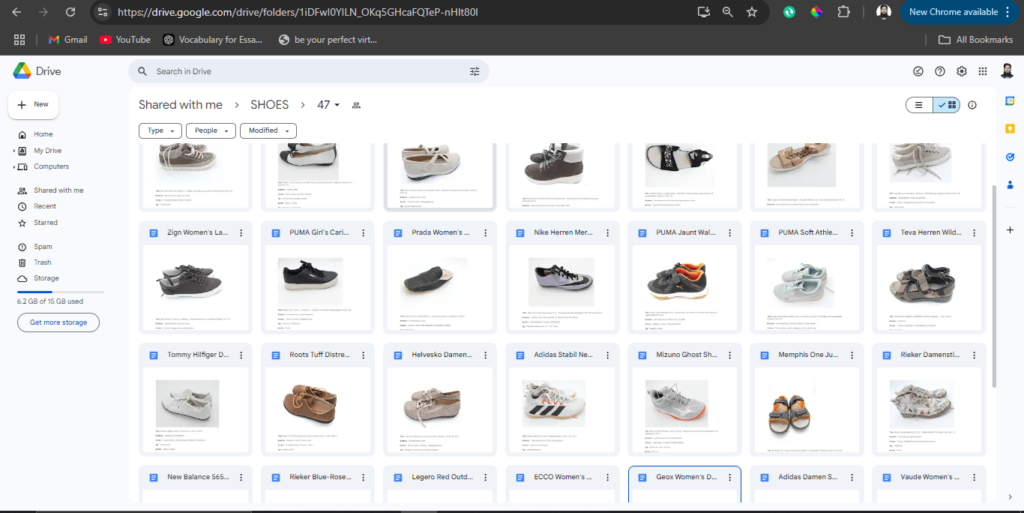Switch to list layout view
Screen dimensions: 1024x513
919,105
